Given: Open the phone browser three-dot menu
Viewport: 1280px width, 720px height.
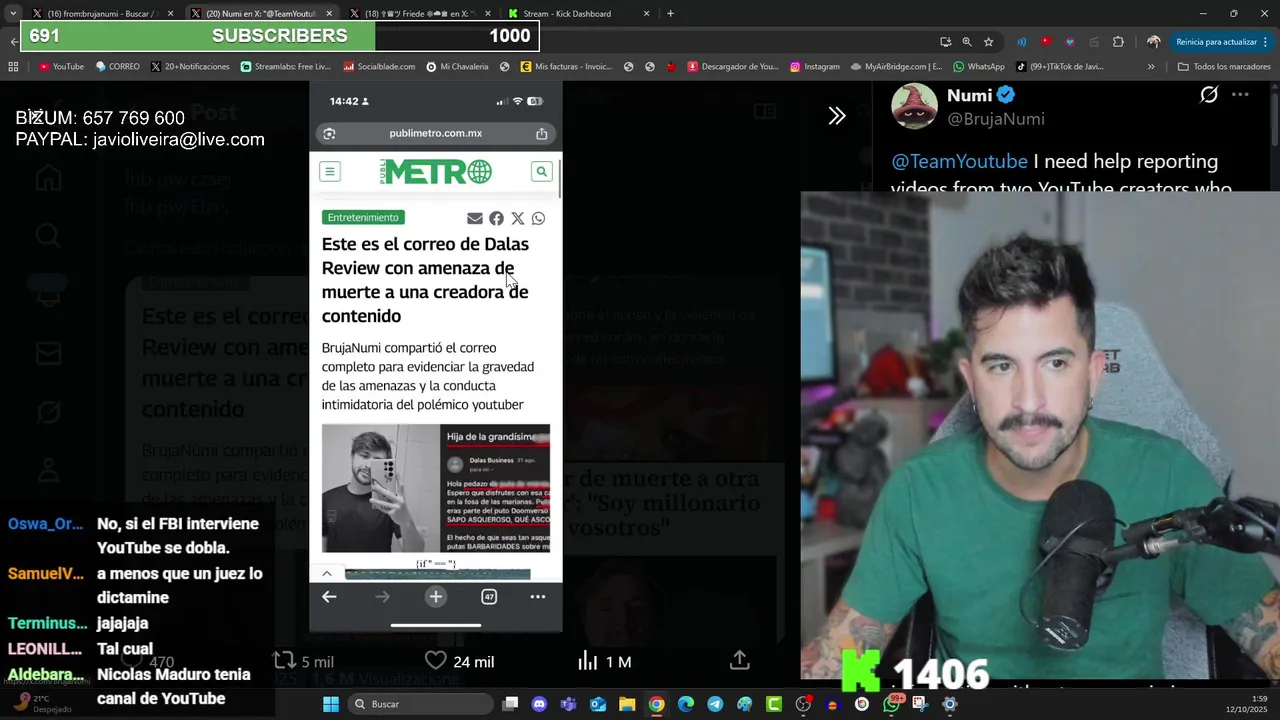Looking at the screenshot, I should [538, 597].
